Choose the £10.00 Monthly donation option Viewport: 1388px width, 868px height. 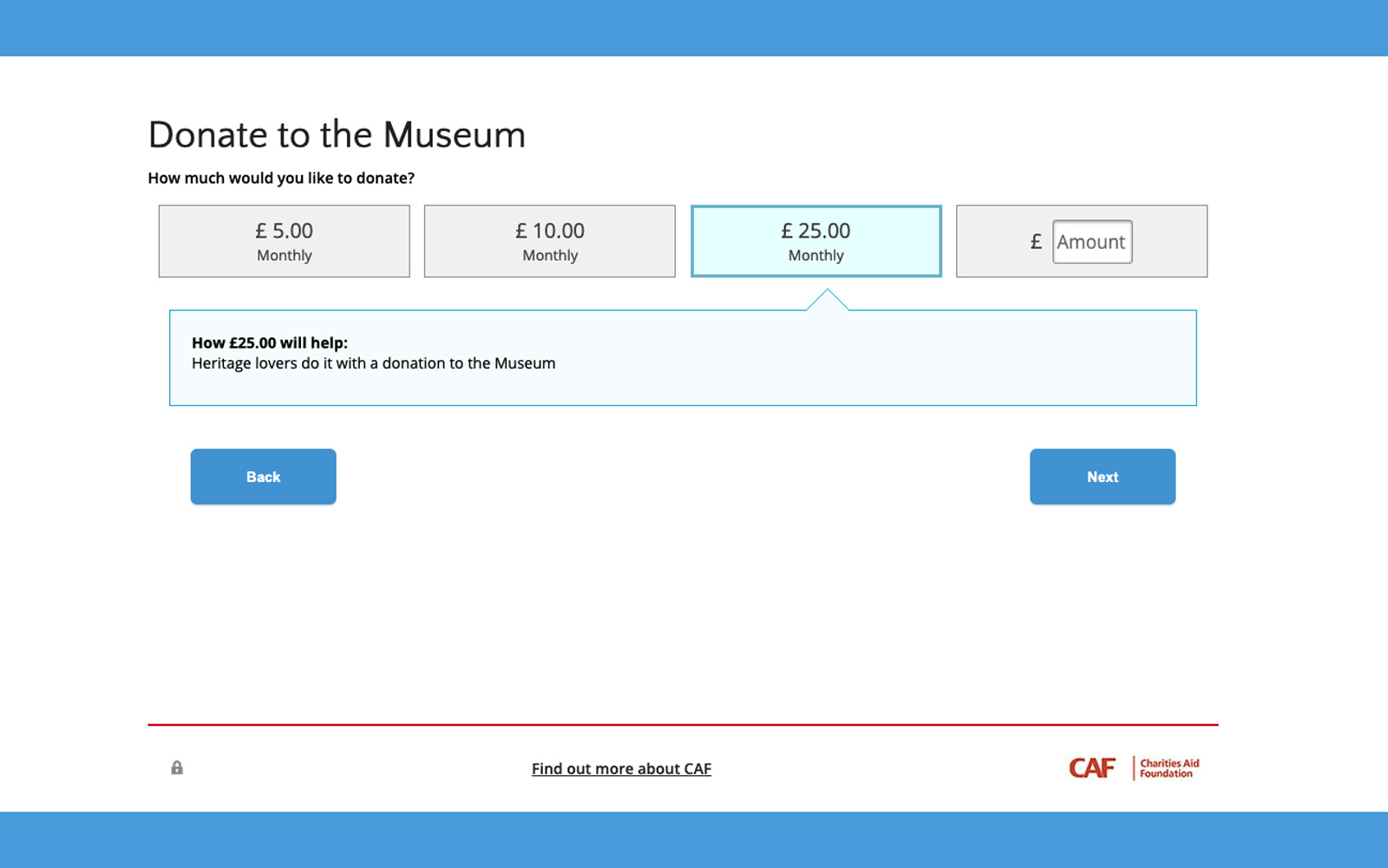coord(549,241)
